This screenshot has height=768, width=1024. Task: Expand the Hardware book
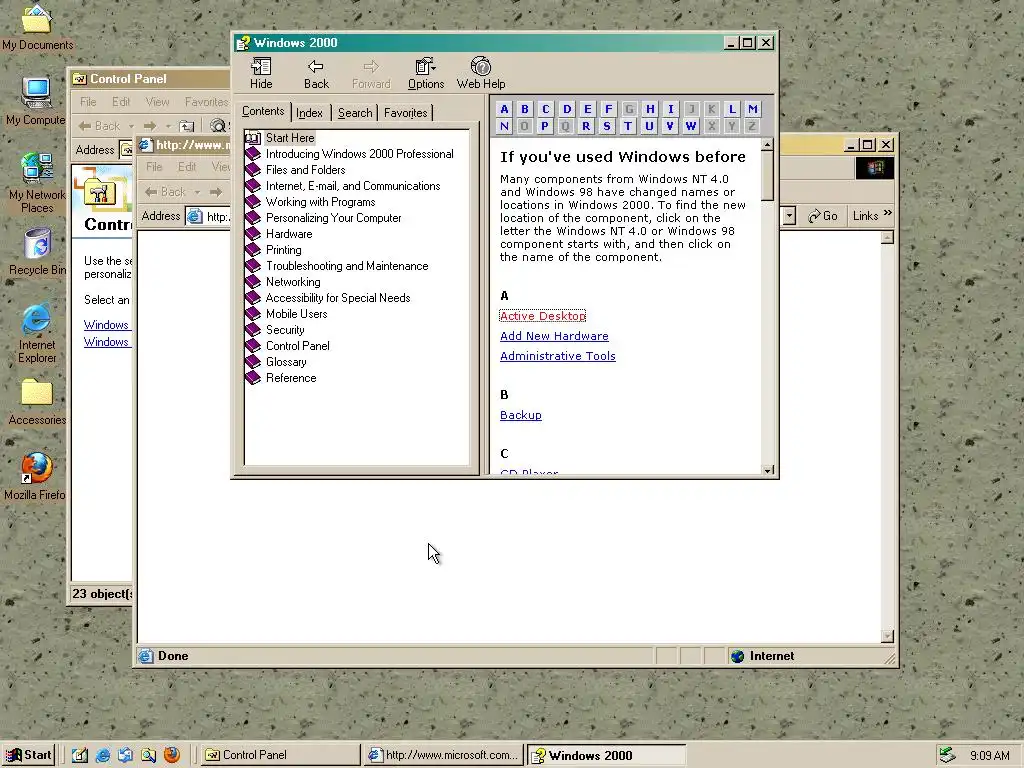tap(289, 234)
